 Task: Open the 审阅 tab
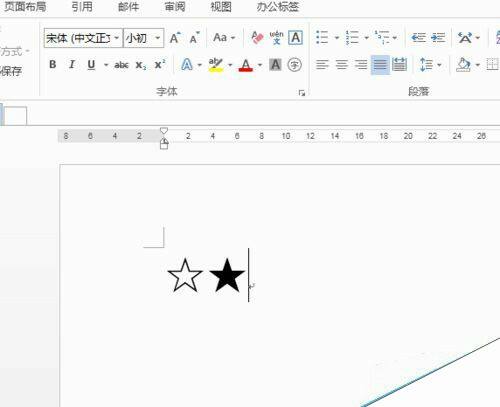[x=175, y=6]
